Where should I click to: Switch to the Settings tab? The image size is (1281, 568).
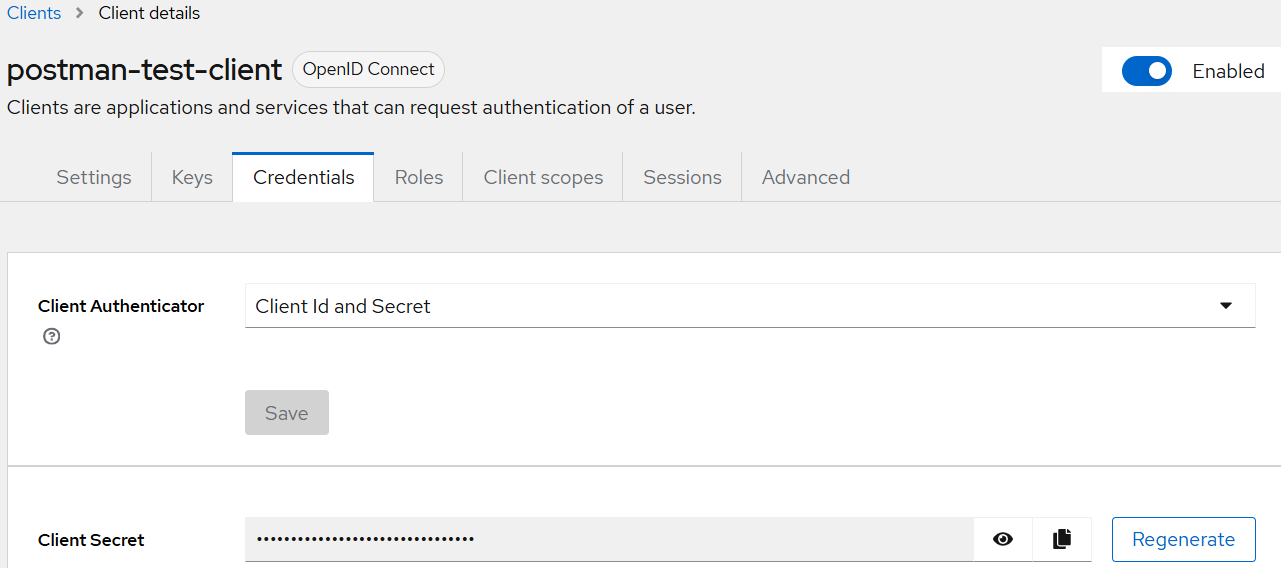click(x=94, y=177)
